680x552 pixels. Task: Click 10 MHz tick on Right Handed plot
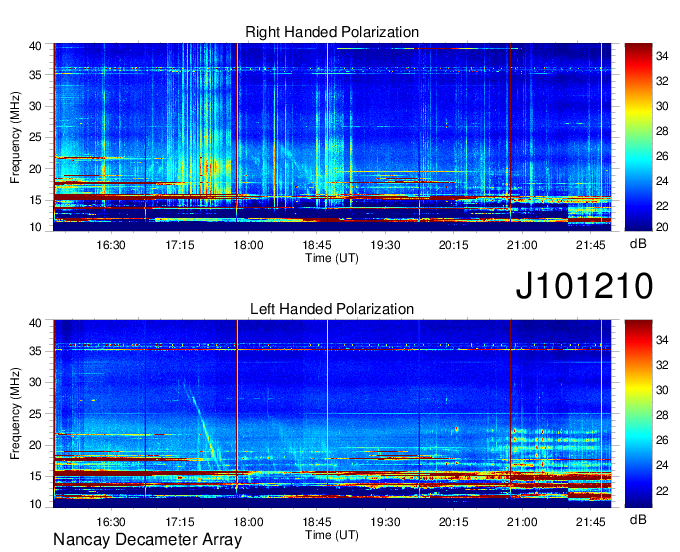tap(35, 227)
